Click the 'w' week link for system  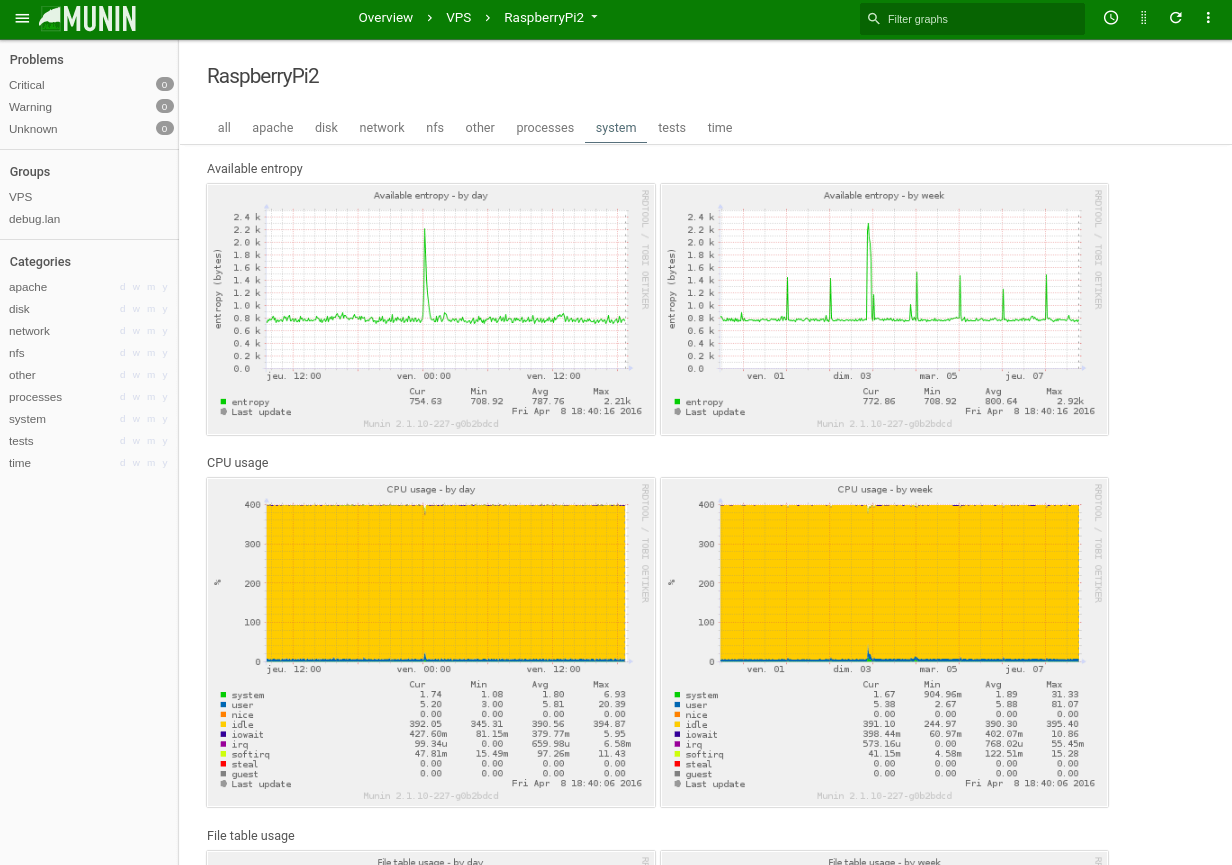(x=137, y=419)
